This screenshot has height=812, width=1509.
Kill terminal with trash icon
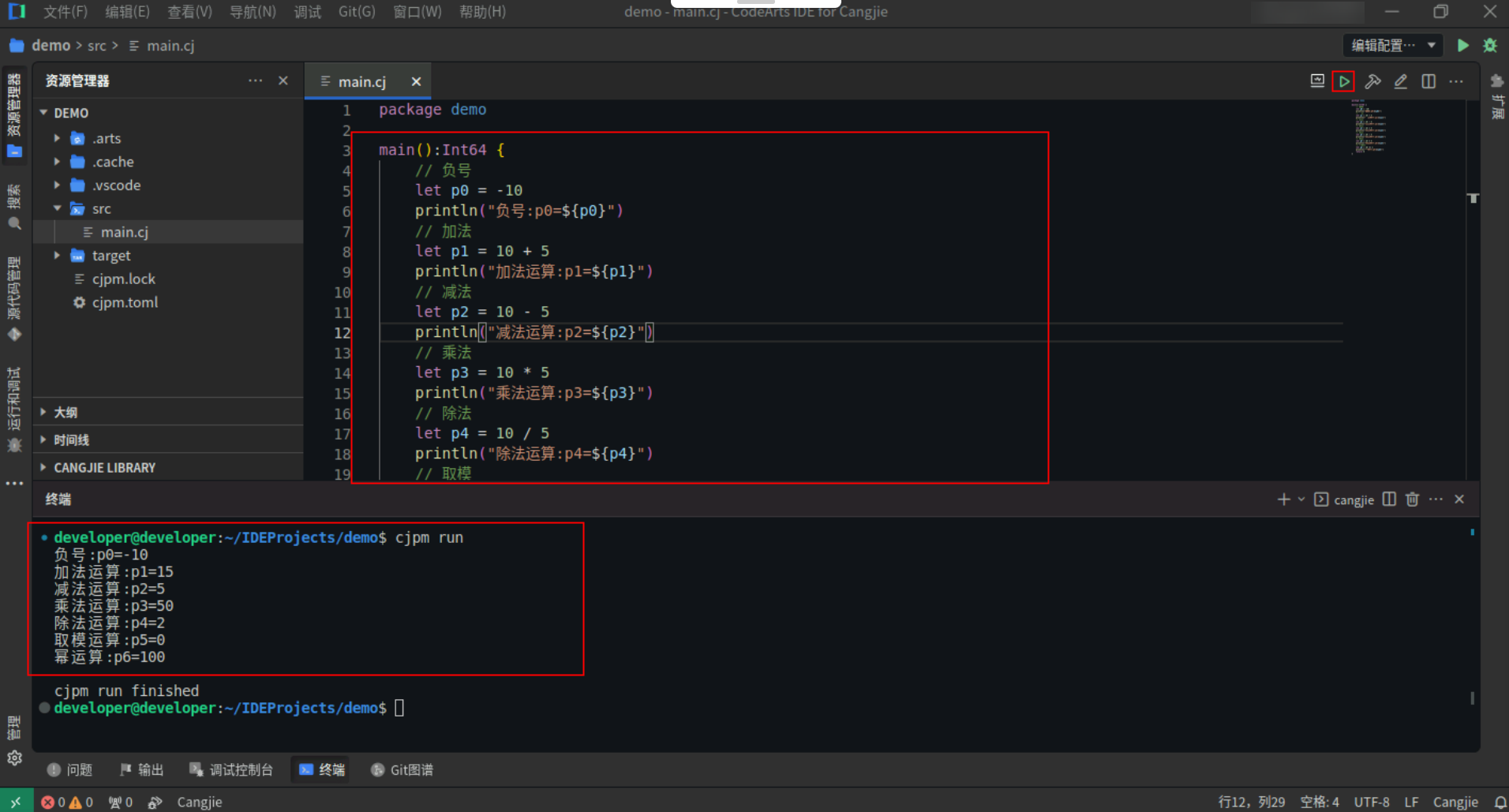coord(1413,500)
